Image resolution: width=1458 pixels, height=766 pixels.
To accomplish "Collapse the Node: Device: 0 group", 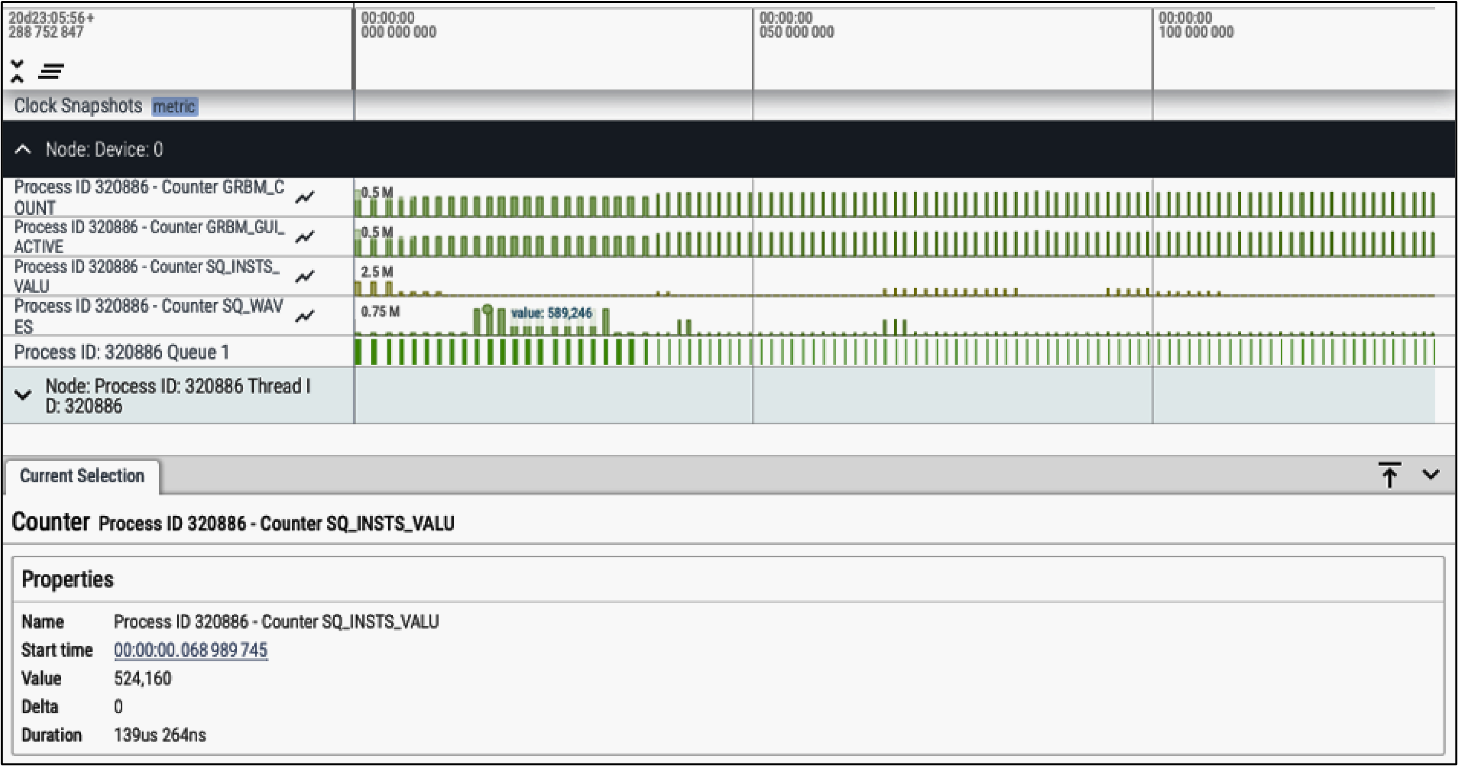I will 22,149.
